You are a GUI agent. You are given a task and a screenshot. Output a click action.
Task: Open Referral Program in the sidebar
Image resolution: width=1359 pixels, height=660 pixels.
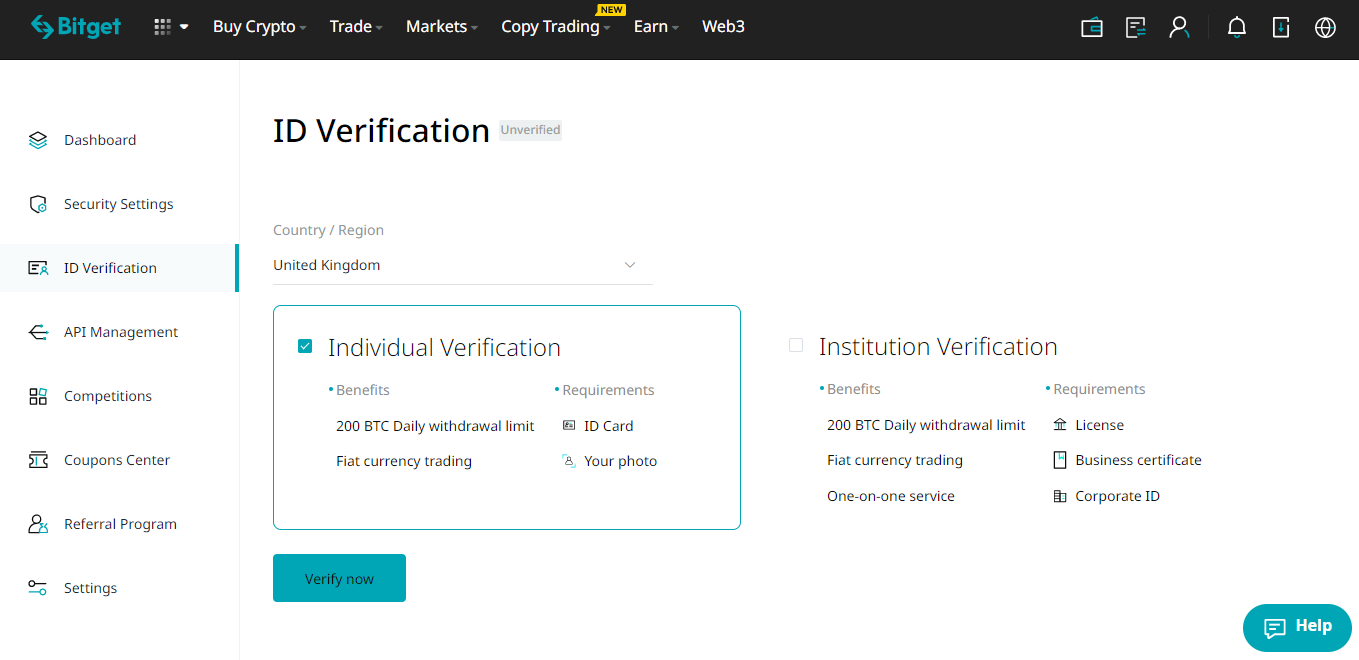pyautogui.click(x=119, y=524)
